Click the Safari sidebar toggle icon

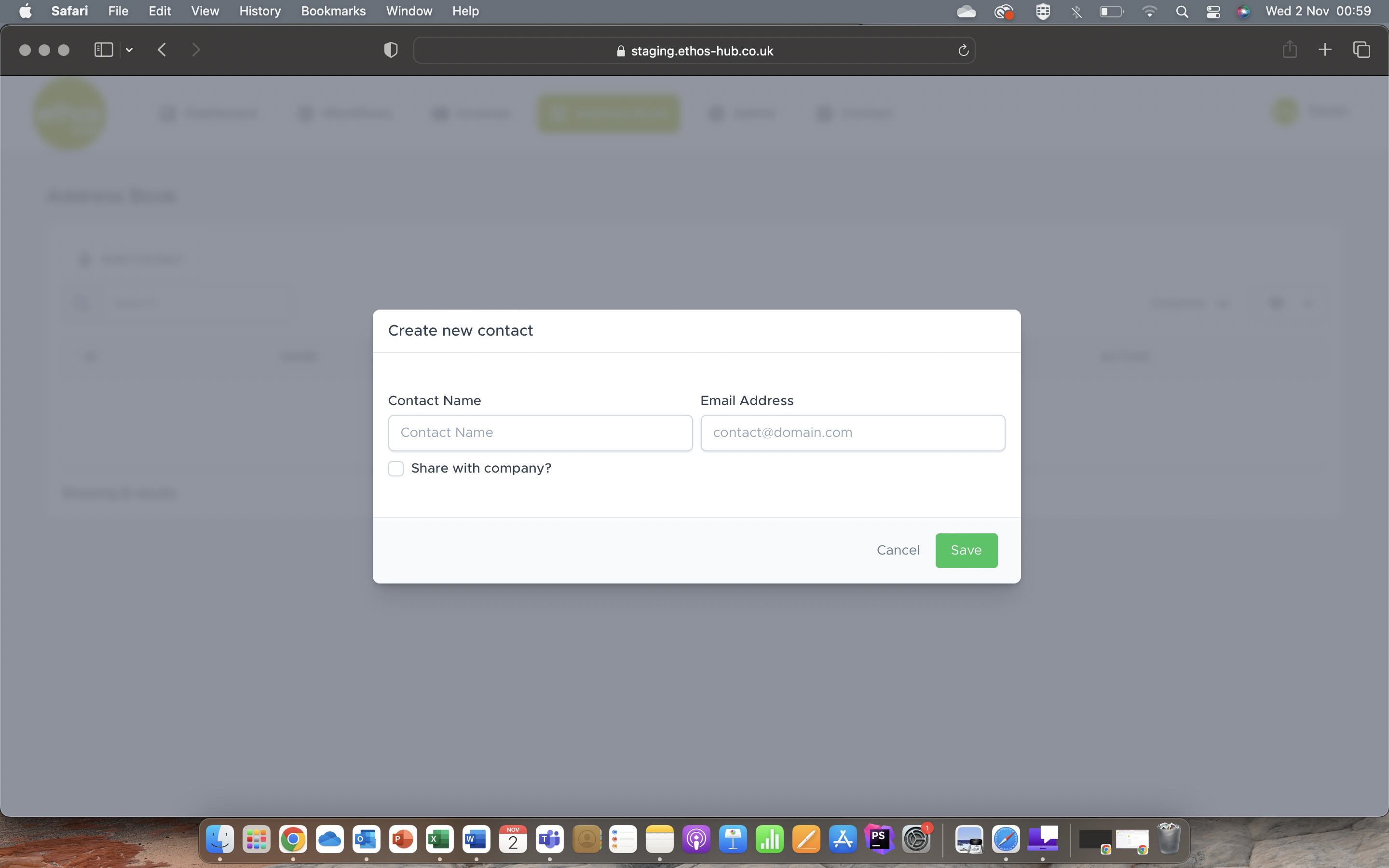point(103,50)
